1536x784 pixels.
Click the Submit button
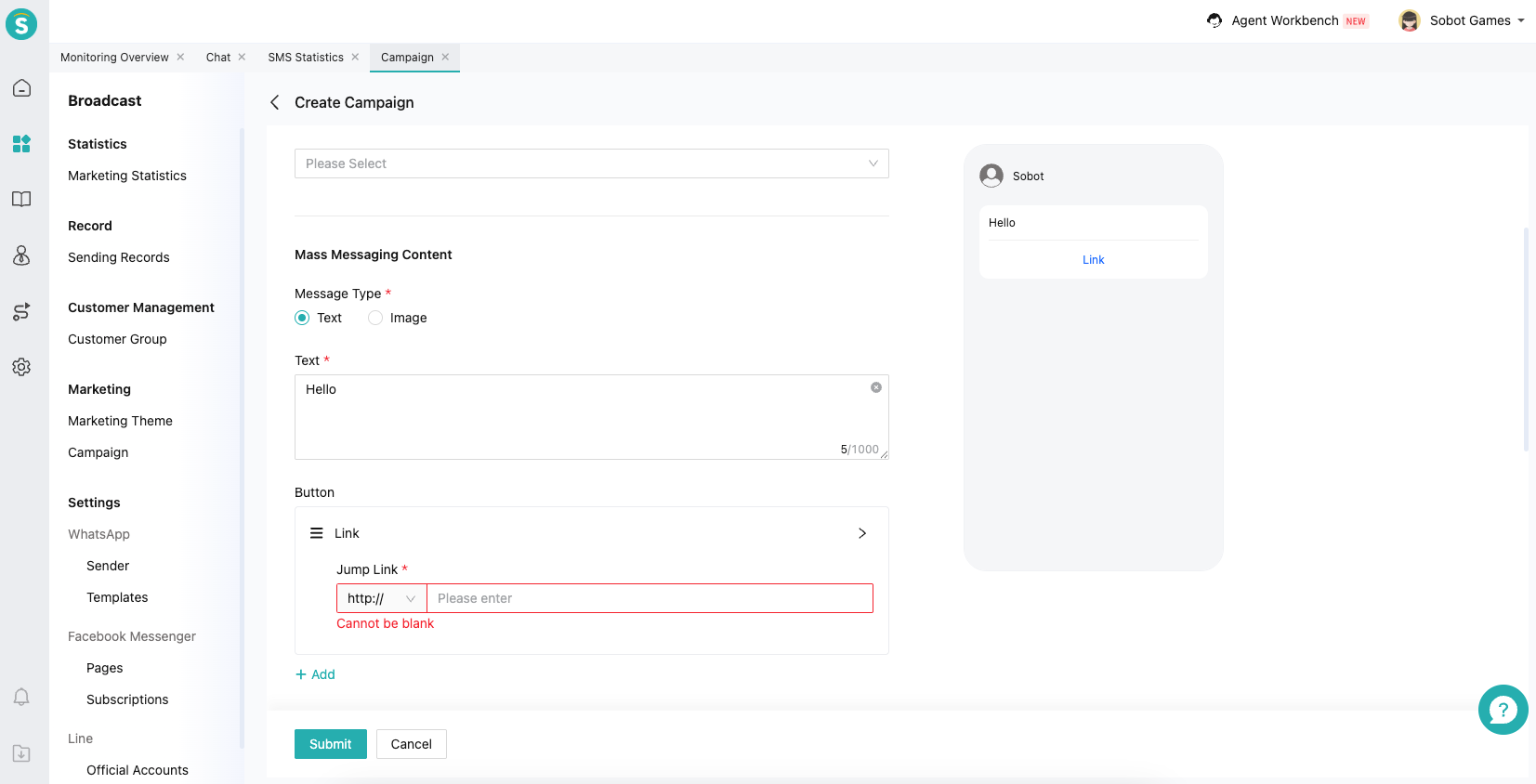[x=330, y=744]
